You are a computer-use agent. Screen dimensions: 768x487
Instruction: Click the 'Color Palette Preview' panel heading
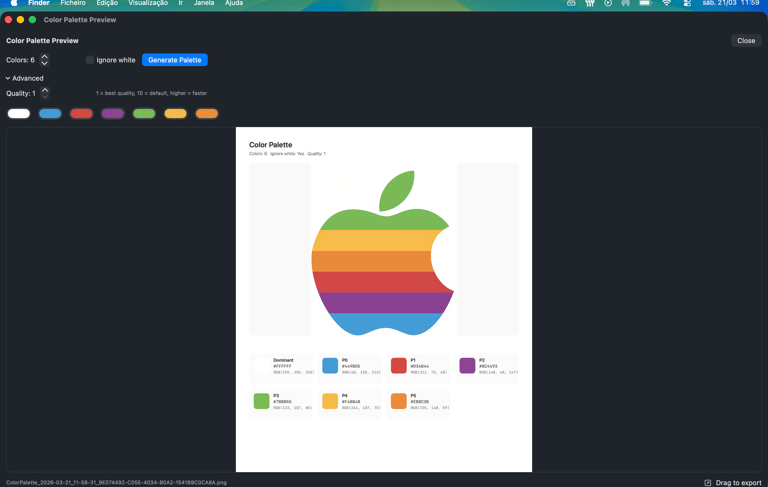[x=42, y=41]
